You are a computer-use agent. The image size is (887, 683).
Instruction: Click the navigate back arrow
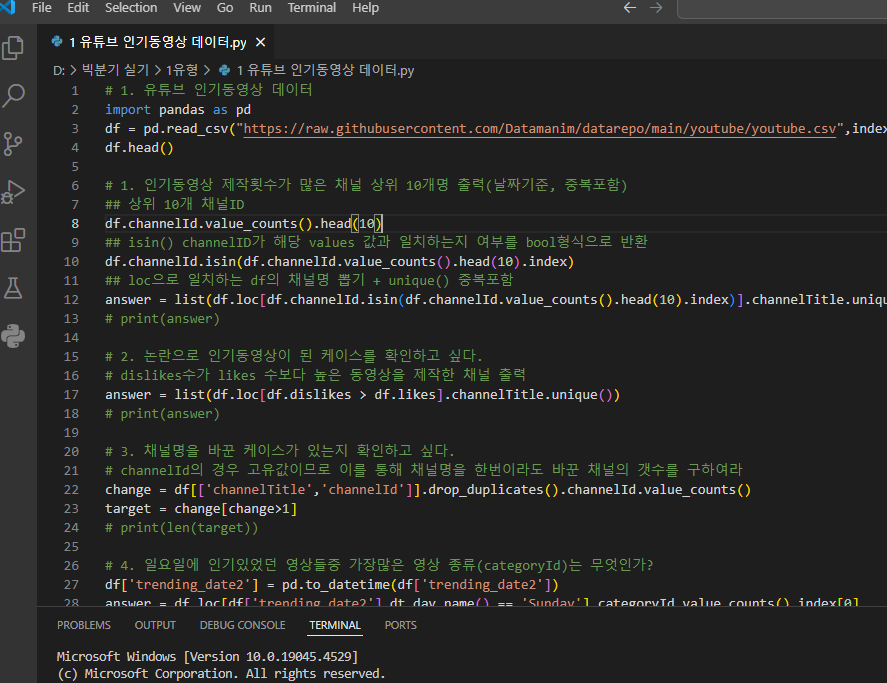(x=629, y=7)
